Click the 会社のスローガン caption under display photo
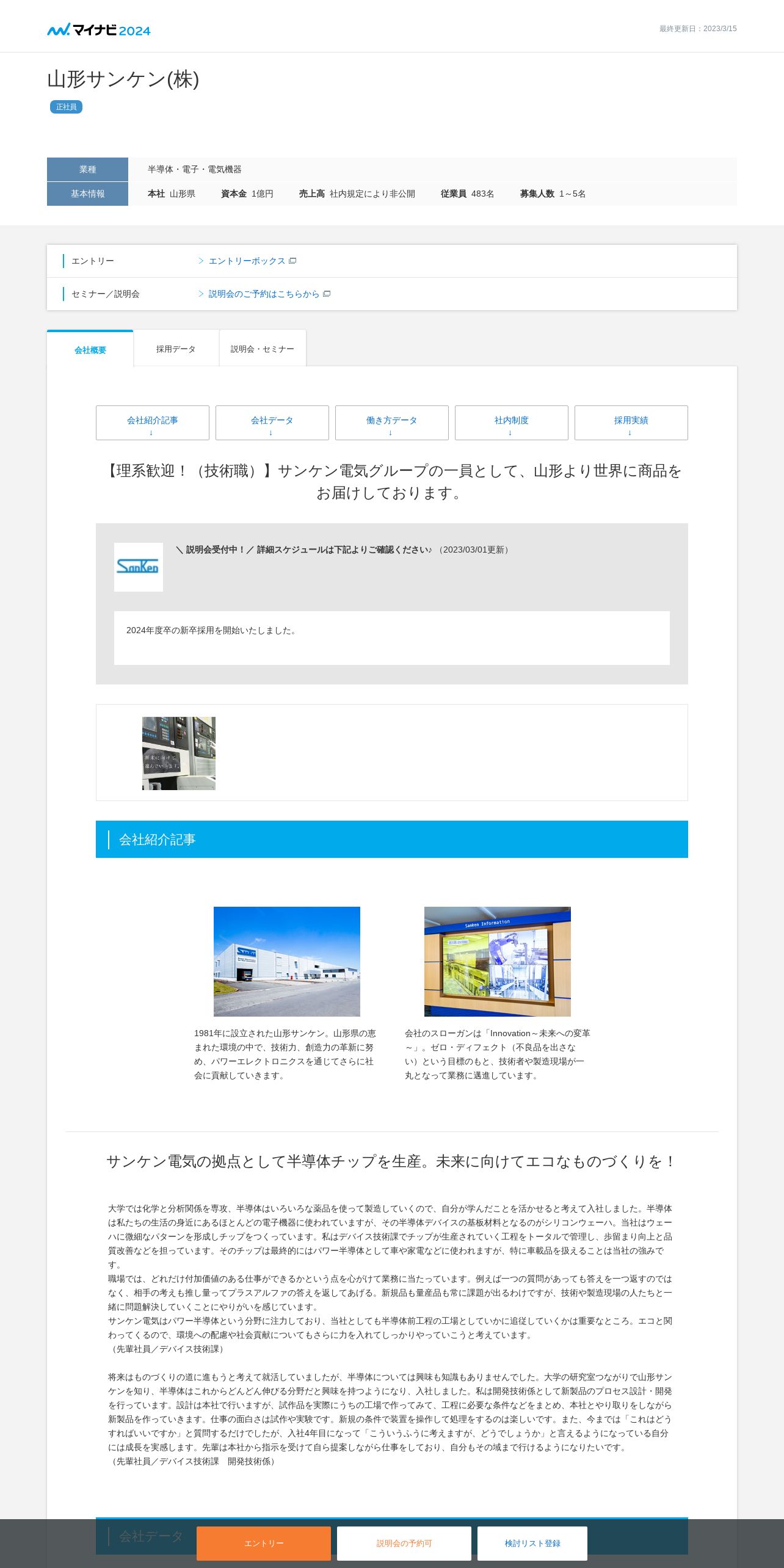The width and height of the screenshot is (784, 1568). coord(498,1054)
